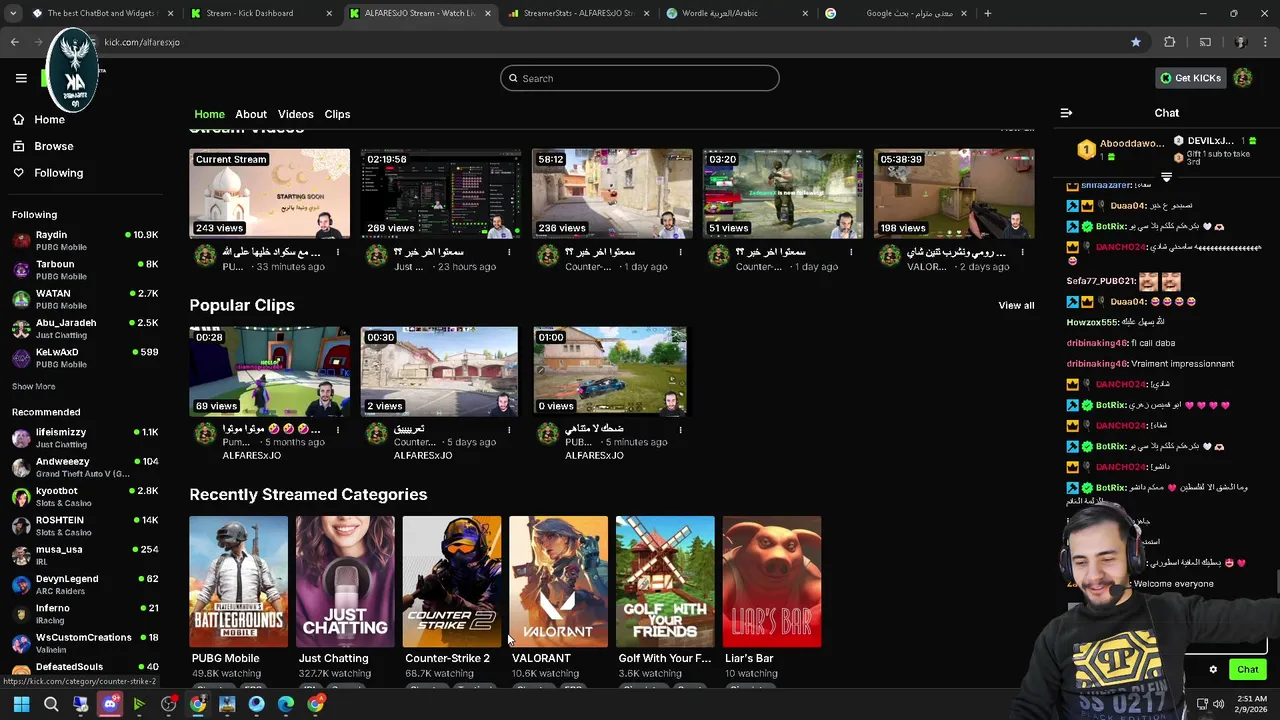Viewport: 1280px width, 720px height.
Task: Click the Home sidebar icon
Action: point(18,119)
